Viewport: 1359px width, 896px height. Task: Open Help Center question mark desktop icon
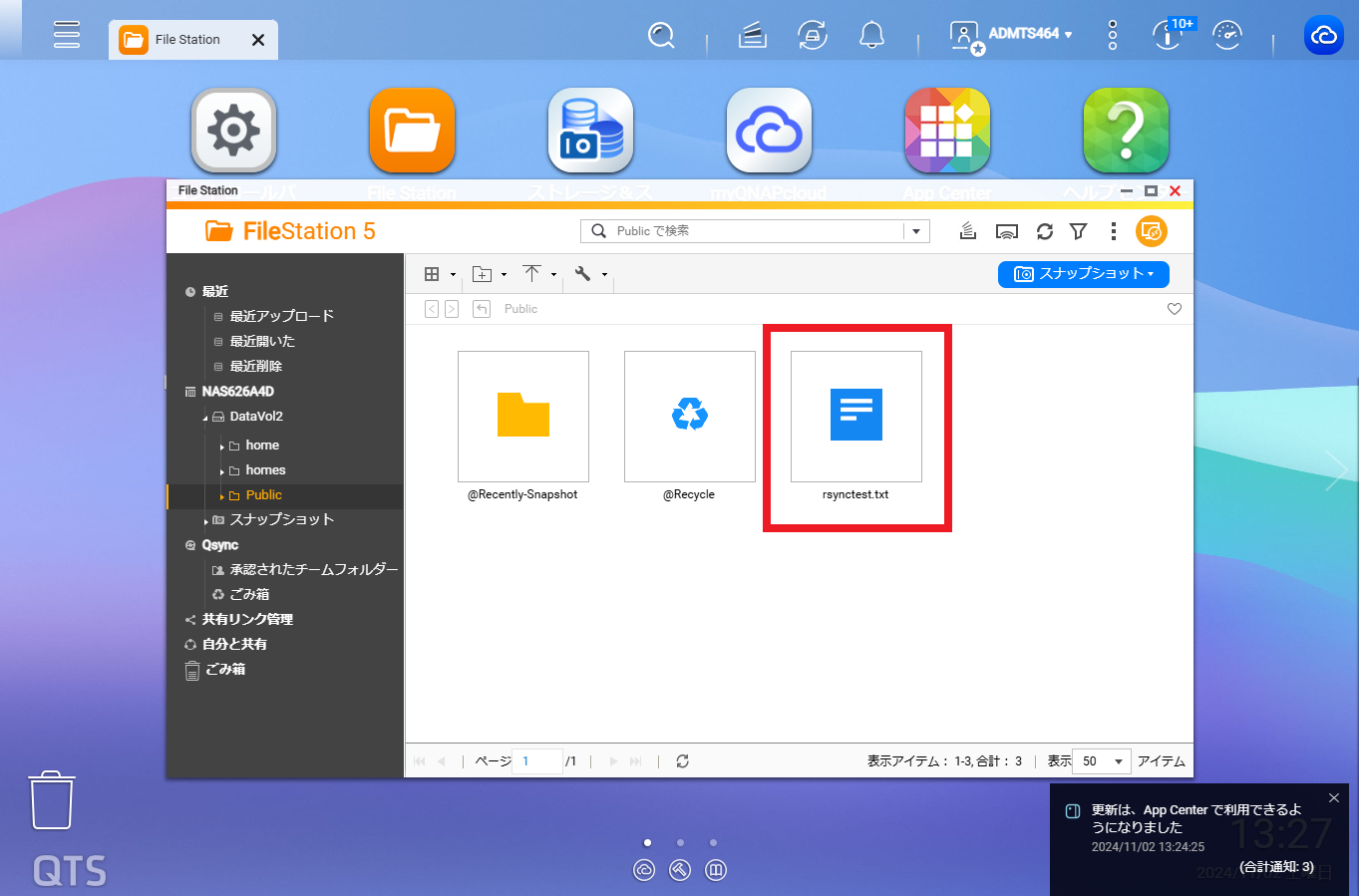(x=1126, y=131)
